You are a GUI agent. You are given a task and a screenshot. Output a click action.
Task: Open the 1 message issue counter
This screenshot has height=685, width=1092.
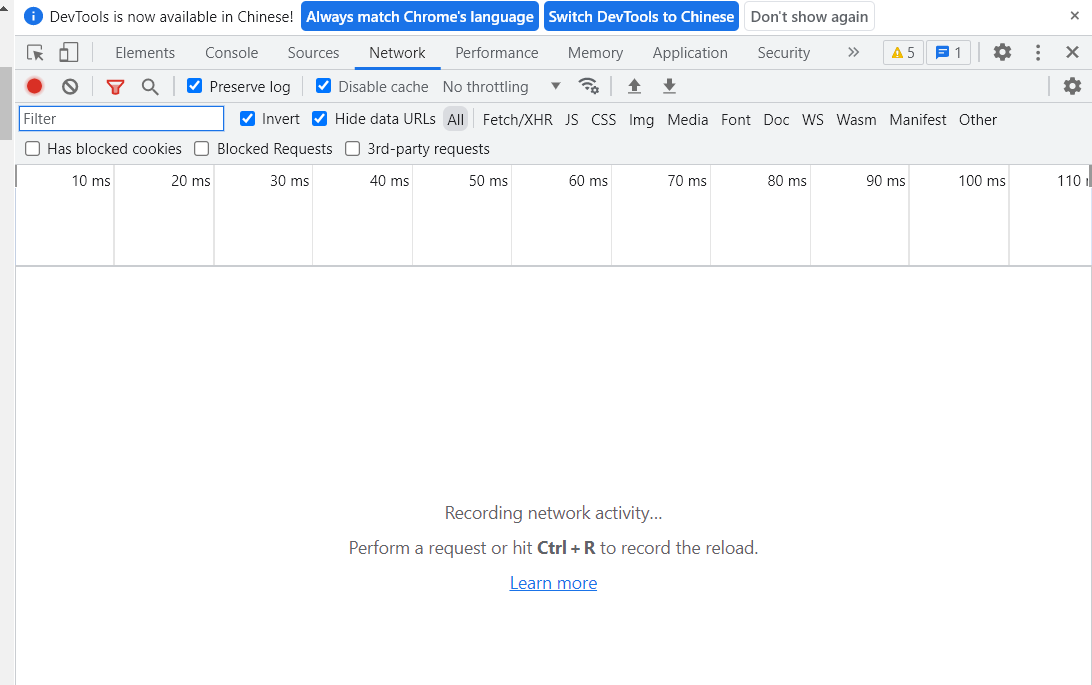pos(949,53)
